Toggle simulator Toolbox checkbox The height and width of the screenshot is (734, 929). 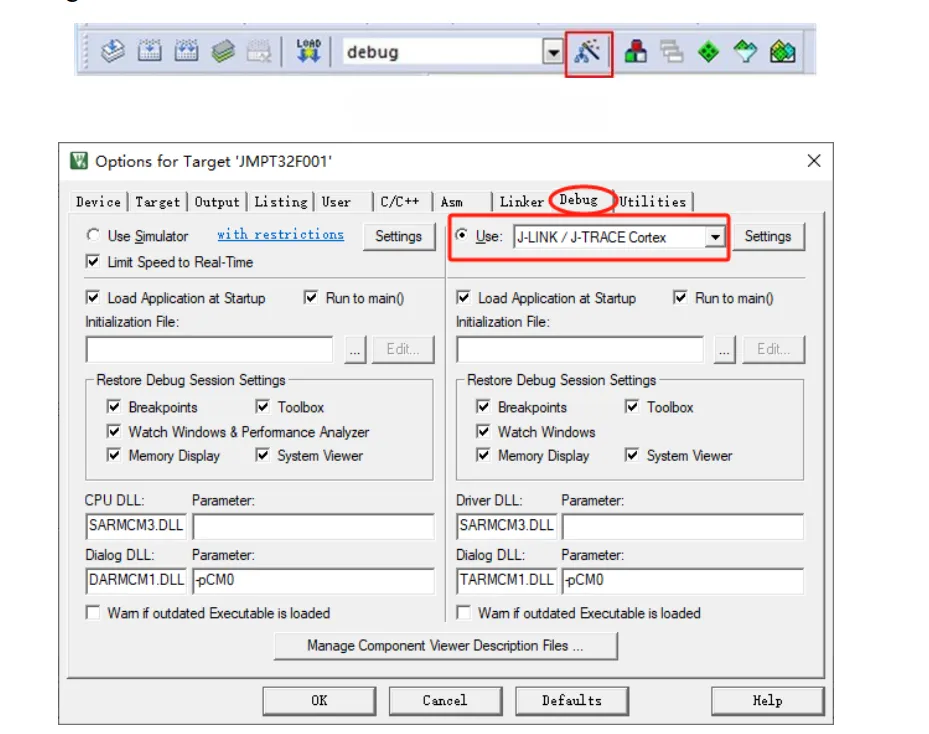pos(262,406)
